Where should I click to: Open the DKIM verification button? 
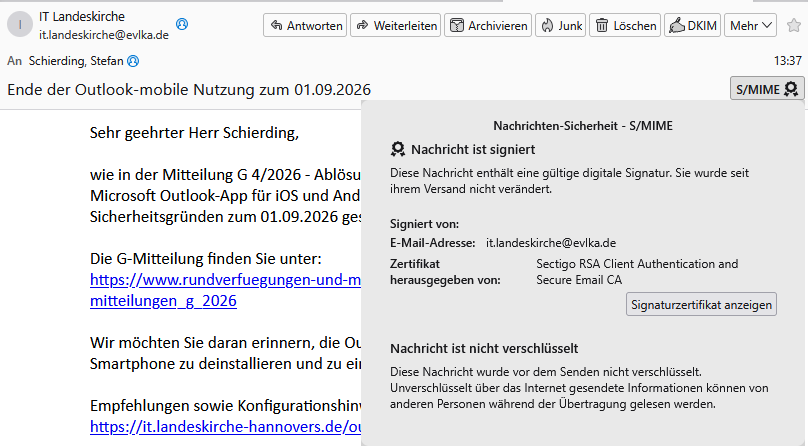click(691, 26)
